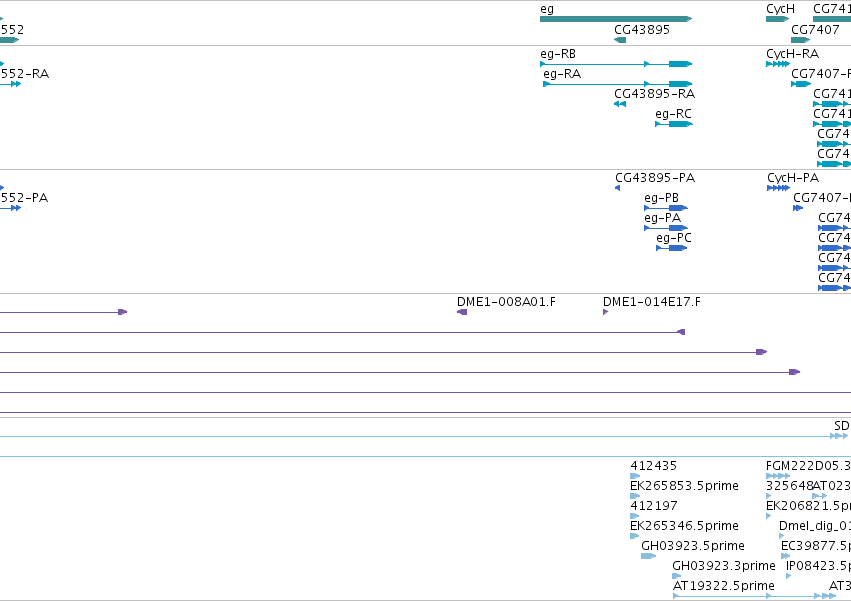The height and width of the screenshot is (601, 851).
Task: Open the eg-PA coding sequence label
Action: [x=663, y=218]
